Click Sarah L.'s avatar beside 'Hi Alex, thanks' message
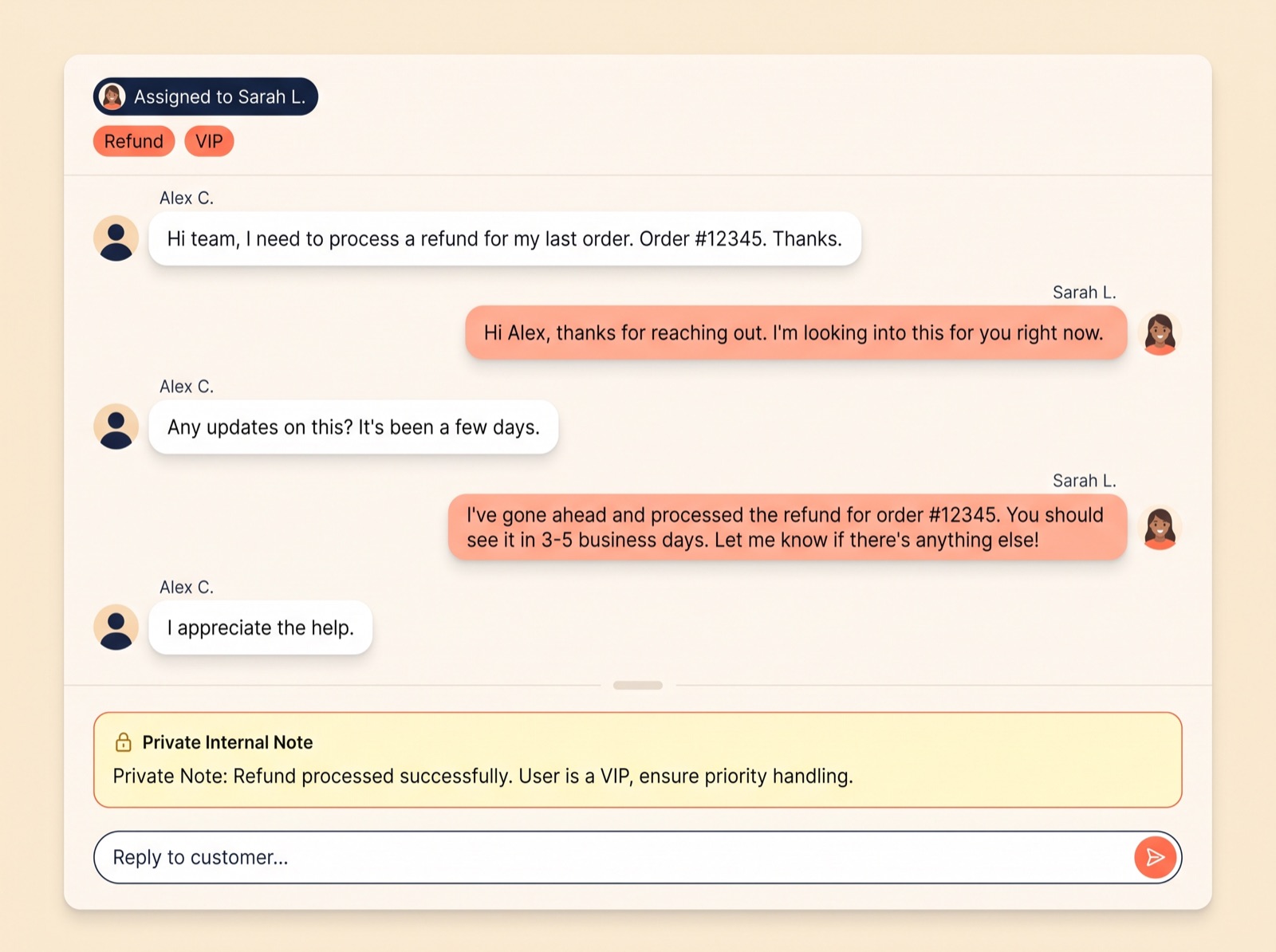 point(1160,332)
